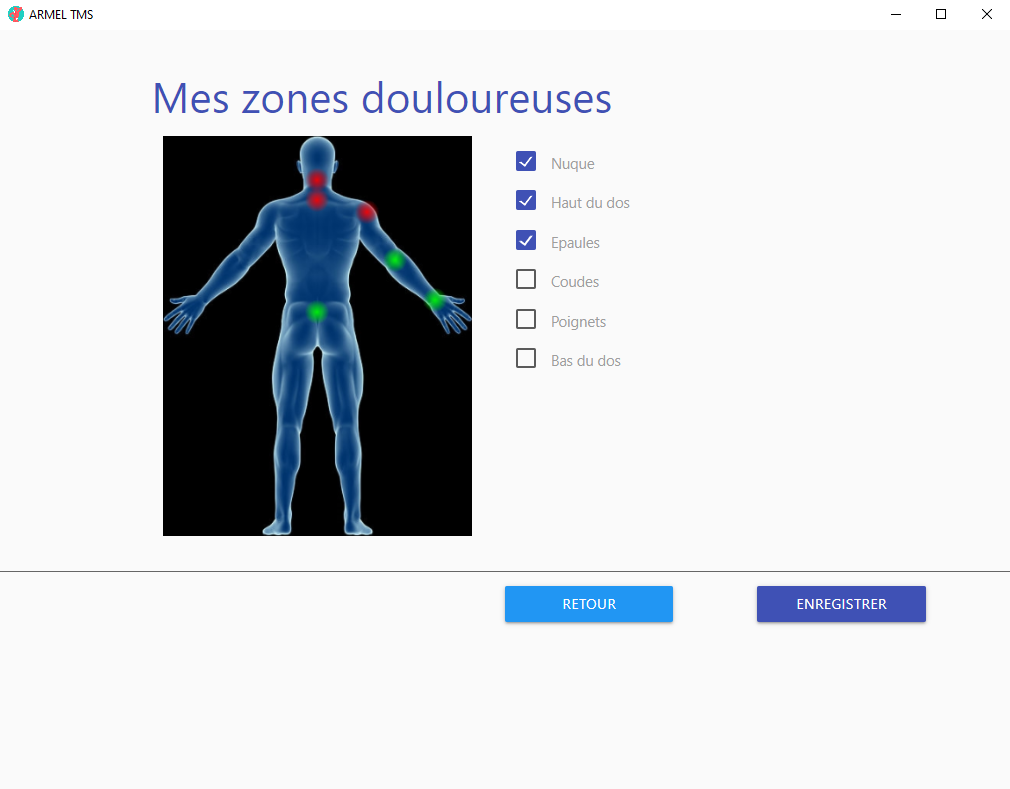Disable the Epaules checkbox

(x=526, y=241)
